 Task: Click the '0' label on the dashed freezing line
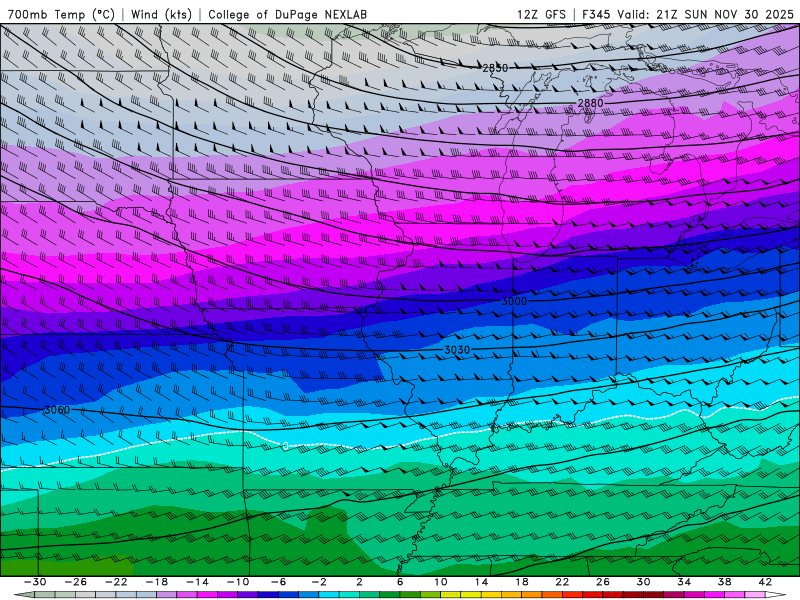(x=285, y=446)
